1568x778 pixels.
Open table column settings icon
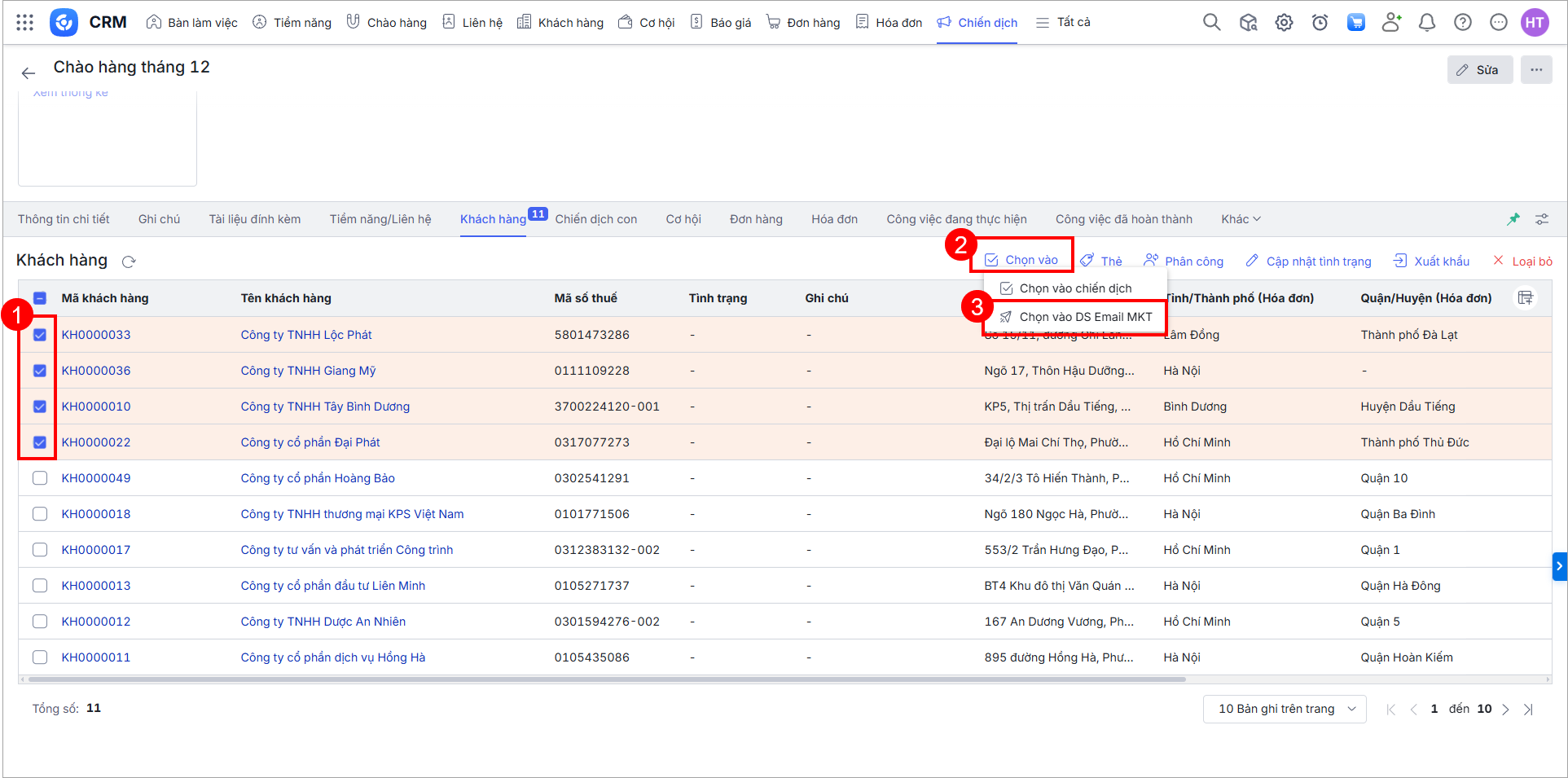(x=1525, y=298)
